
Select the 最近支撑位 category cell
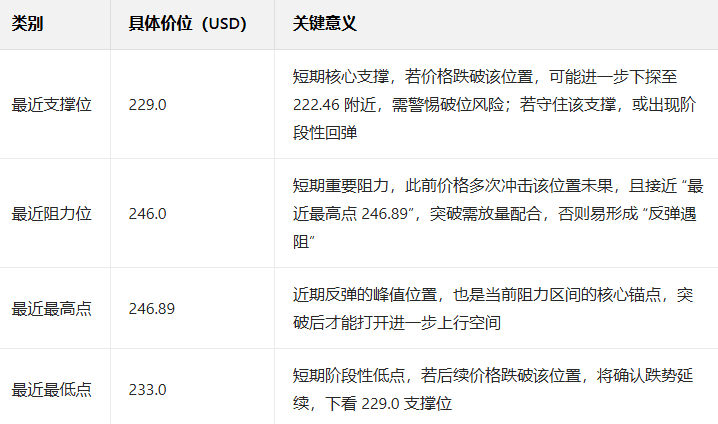coord(55,104)
